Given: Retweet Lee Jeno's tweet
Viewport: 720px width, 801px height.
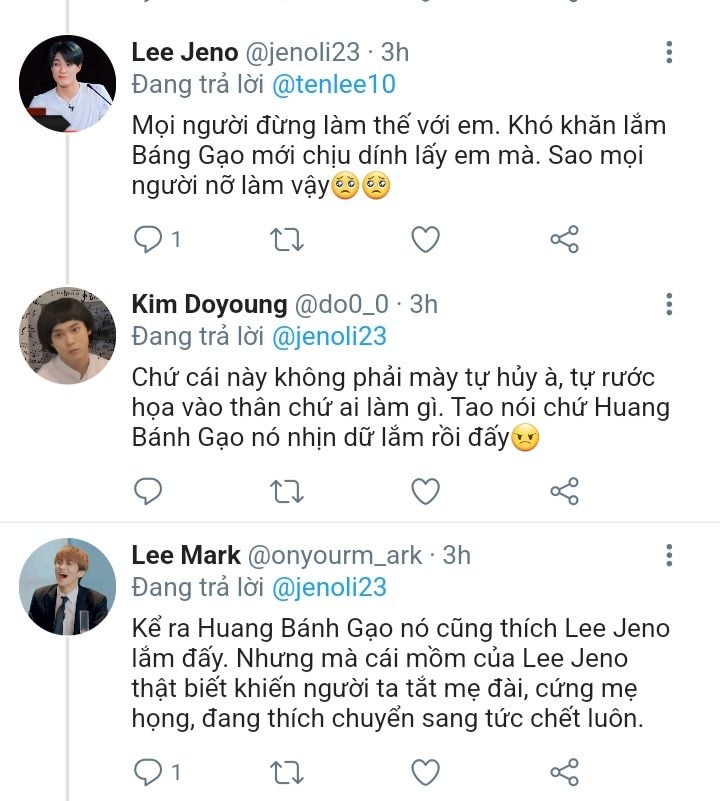Looking at the screenshot, I should point(288,239).
